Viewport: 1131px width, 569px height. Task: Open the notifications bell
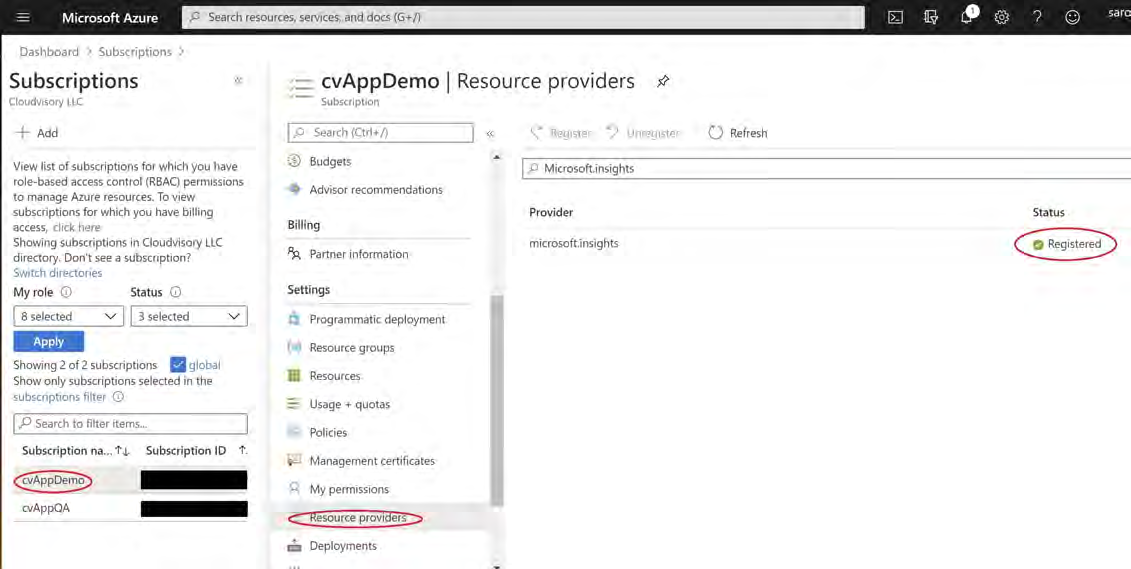967,17
